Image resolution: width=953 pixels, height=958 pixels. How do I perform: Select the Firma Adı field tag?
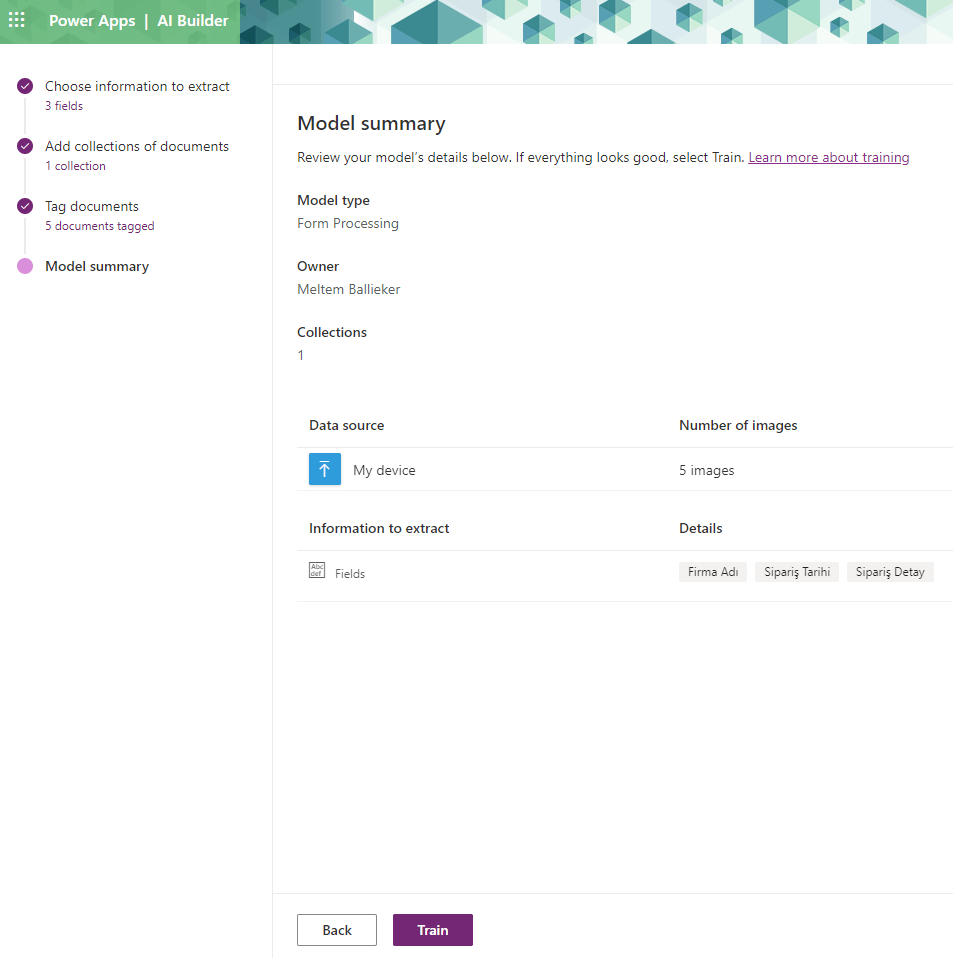713,572
